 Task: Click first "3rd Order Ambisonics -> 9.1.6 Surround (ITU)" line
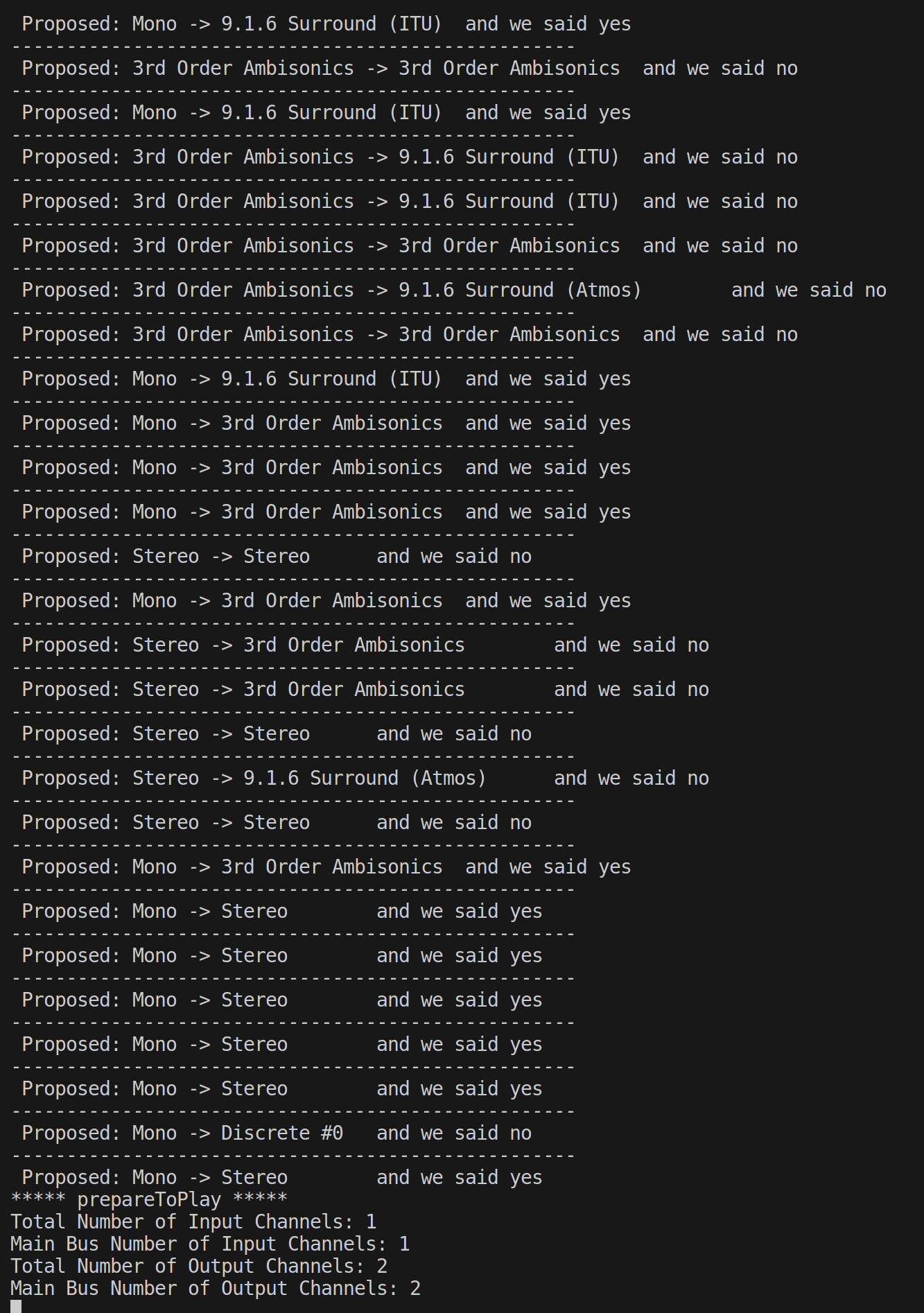point(376,157)
